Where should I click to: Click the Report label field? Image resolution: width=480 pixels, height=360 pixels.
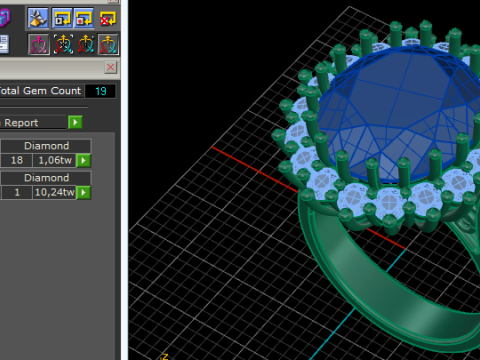pos(33,122)
